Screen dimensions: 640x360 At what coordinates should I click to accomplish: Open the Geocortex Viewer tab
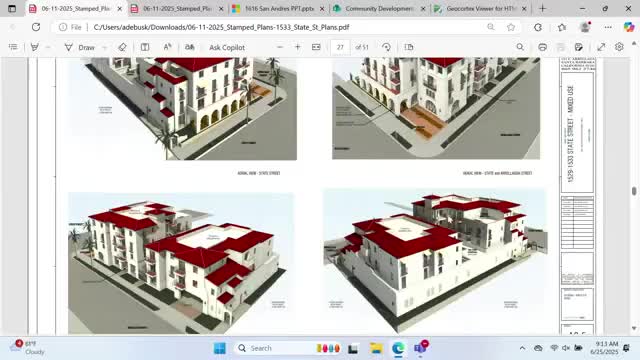coord(480,8)
